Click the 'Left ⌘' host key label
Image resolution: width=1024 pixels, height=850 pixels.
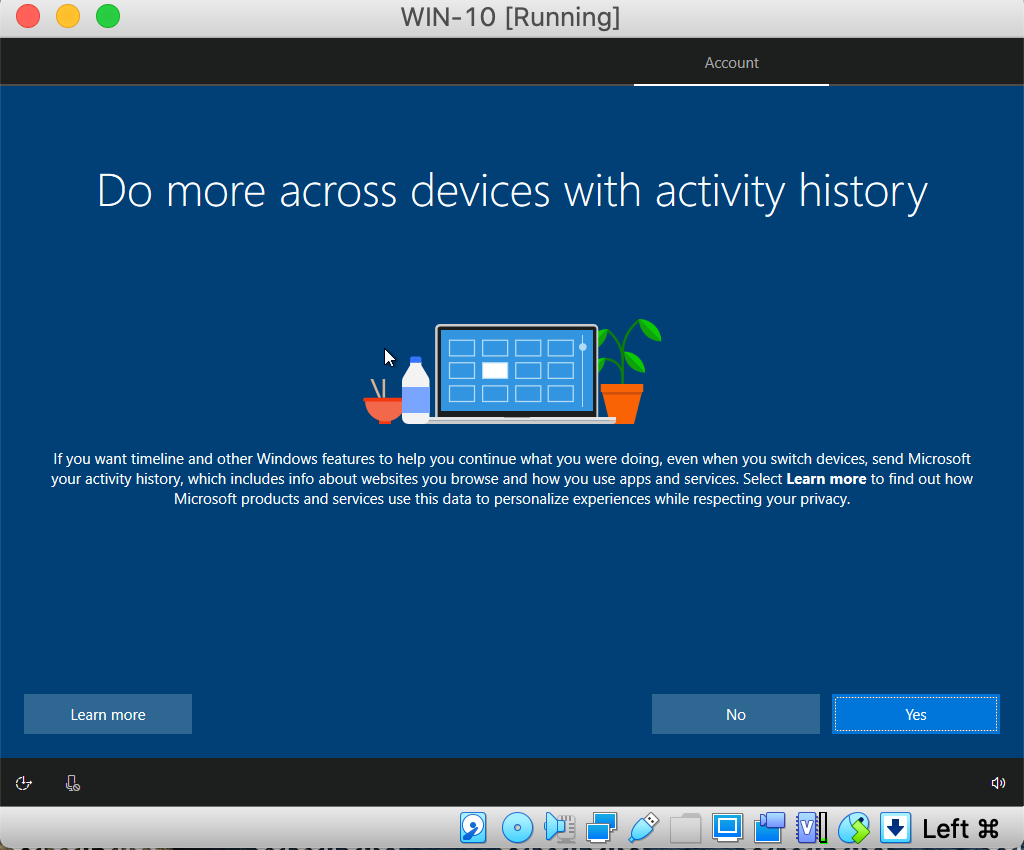tap(961, 829)
